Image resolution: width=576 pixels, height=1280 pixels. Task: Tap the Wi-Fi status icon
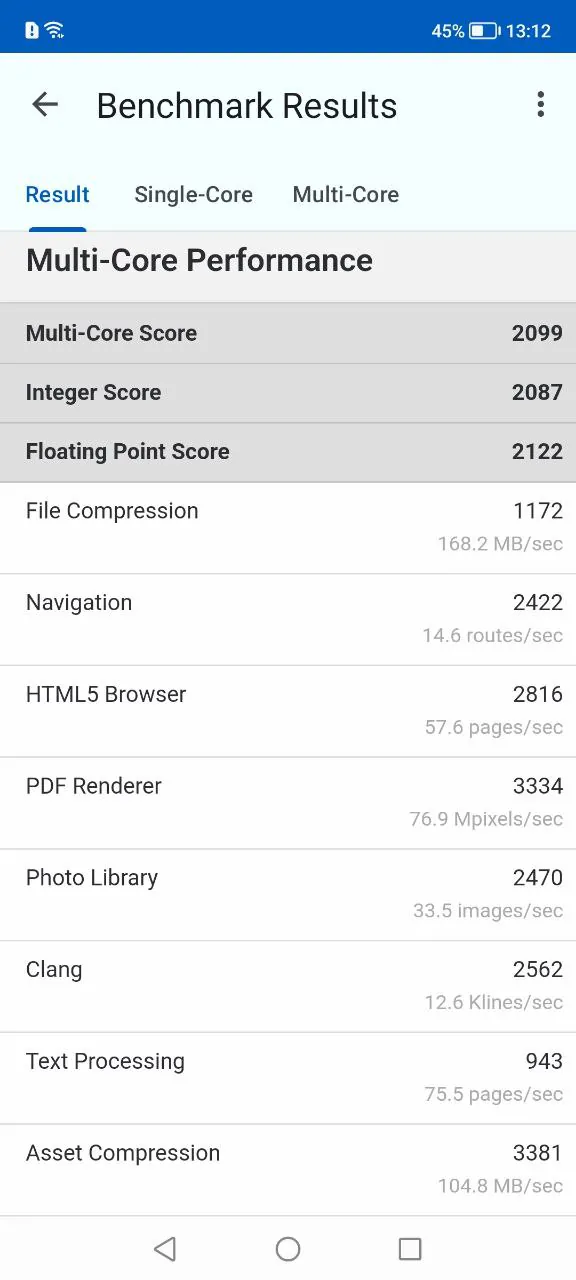tap(54, 30)
